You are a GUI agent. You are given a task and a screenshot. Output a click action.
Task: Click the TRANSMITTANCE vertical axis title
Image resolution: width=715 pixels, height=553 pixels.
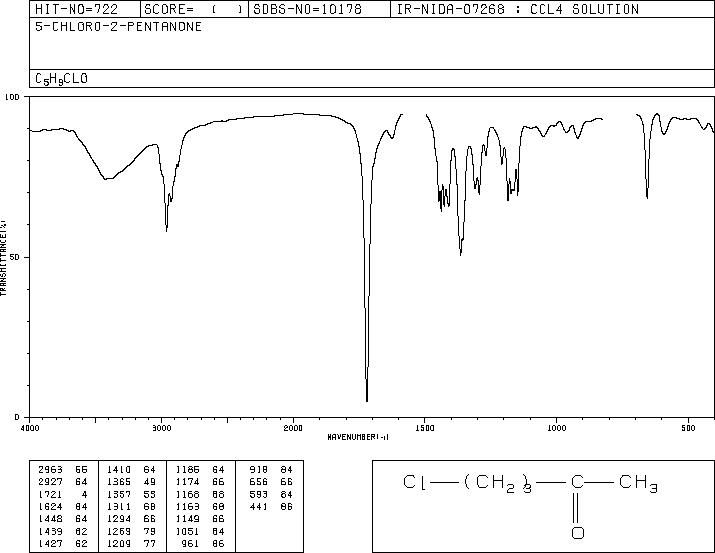coord(4,258)
